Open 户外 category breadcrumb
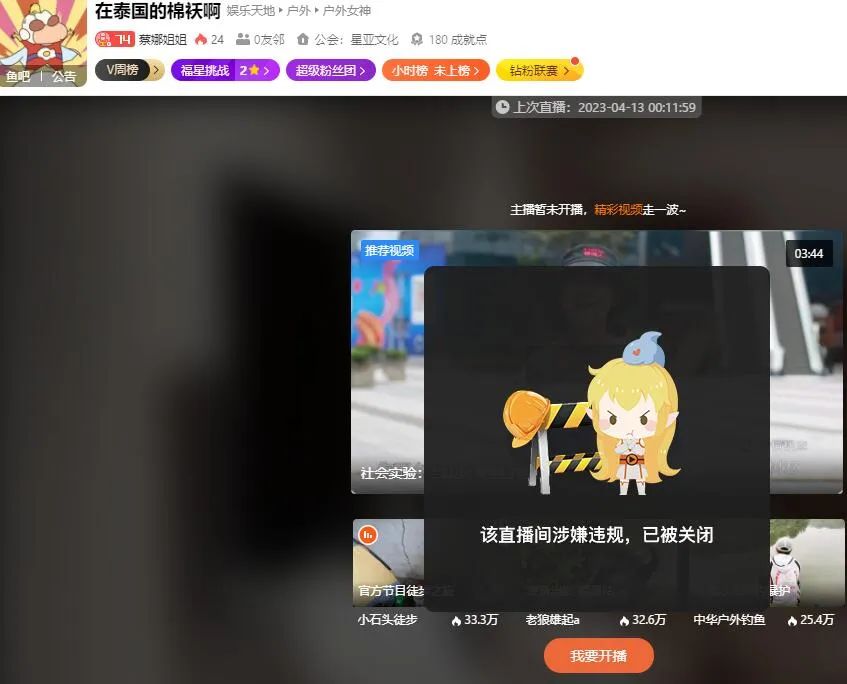Image resolution: width=847 pixels, height=684 pixels. pos(299,11)
